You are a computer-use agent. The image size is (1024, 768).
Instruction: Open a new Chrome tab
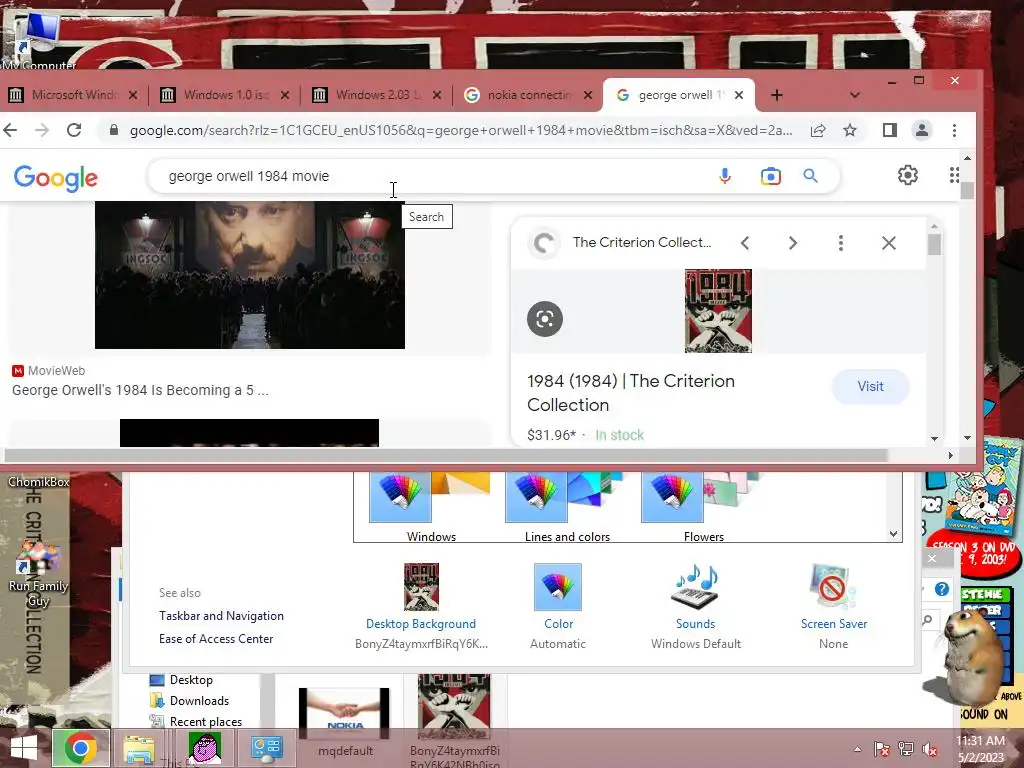click(x=776, y=95)
